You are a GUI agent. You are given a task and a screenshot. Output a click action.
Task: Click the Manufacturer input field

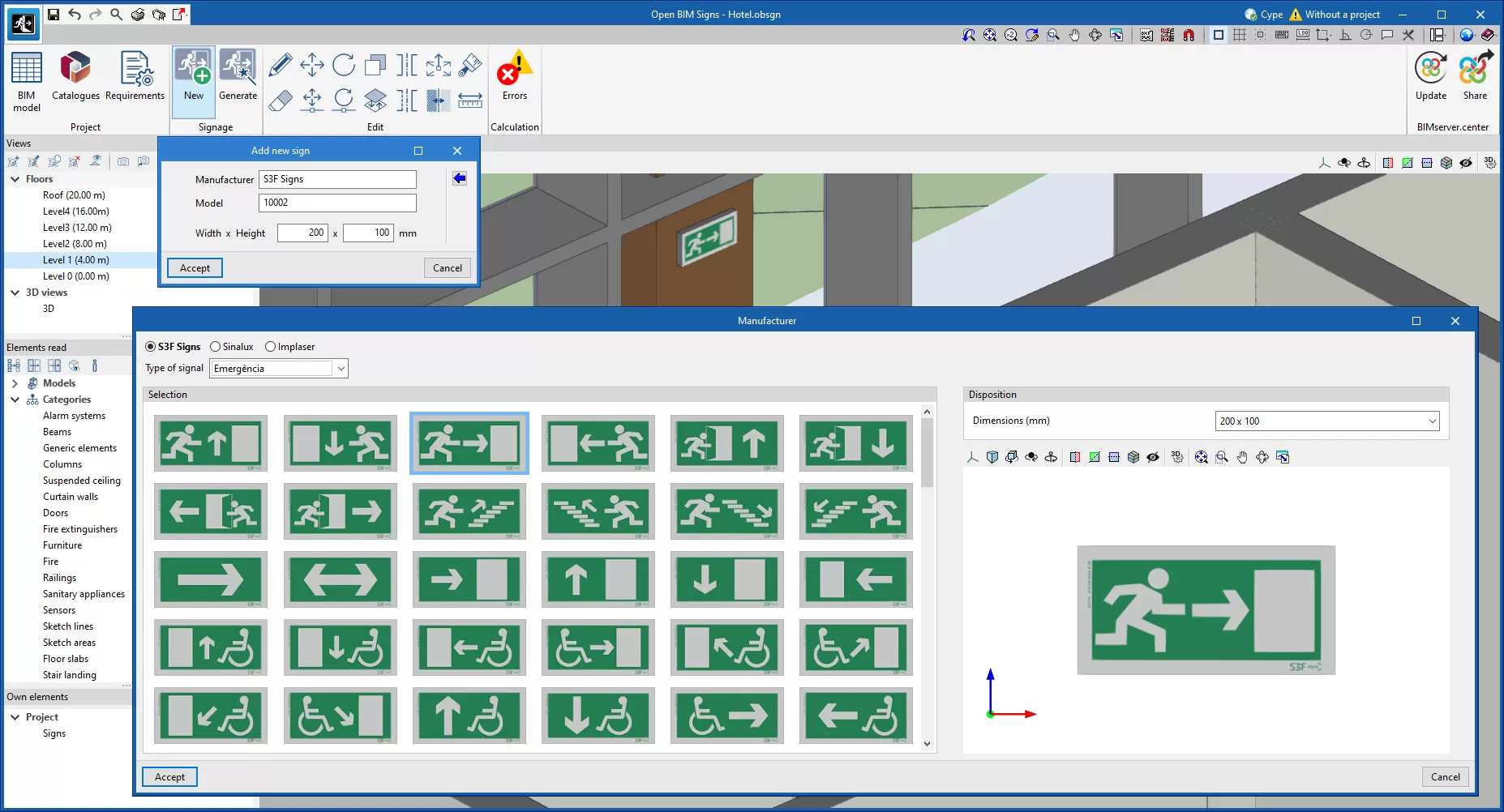coord(337,179)
